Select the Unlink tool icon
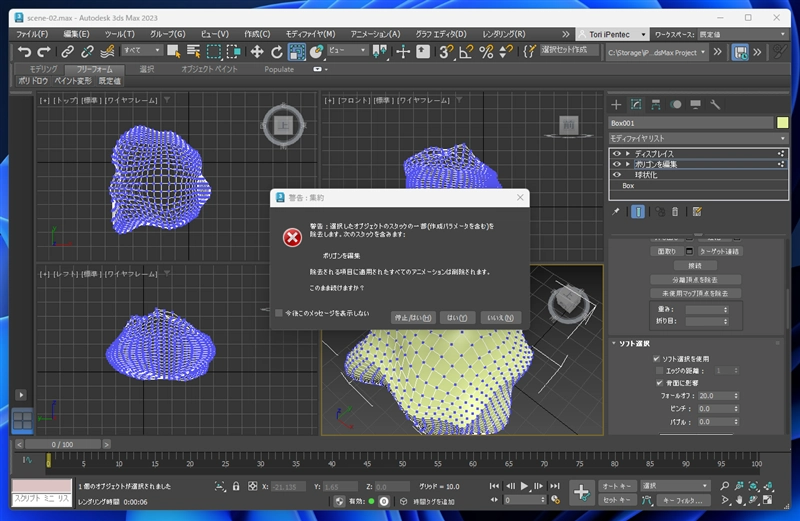800x521 pixels. [x=87, y=52]
